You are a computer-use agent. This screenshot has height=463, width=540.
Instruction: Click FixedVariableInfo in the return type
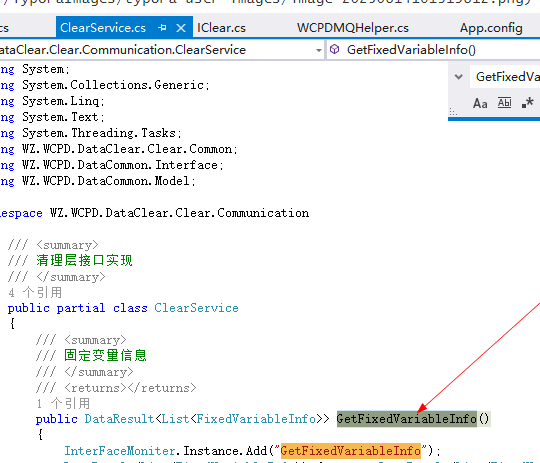coord(256,419)
